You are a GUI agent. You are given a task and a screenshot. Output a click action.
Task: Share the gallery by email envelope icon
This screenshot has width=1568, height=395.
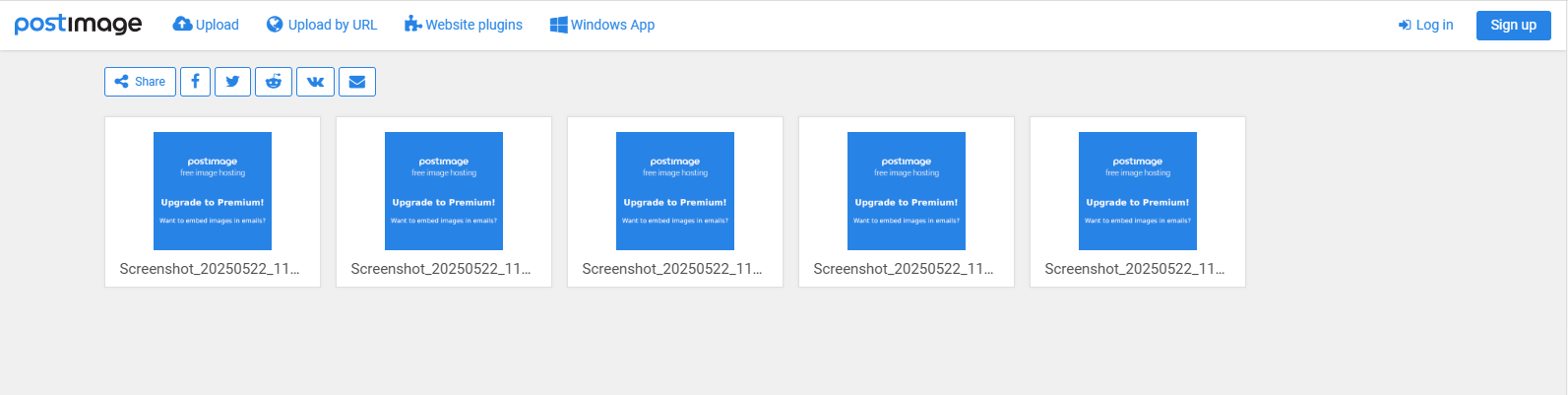tap(357, 82)
